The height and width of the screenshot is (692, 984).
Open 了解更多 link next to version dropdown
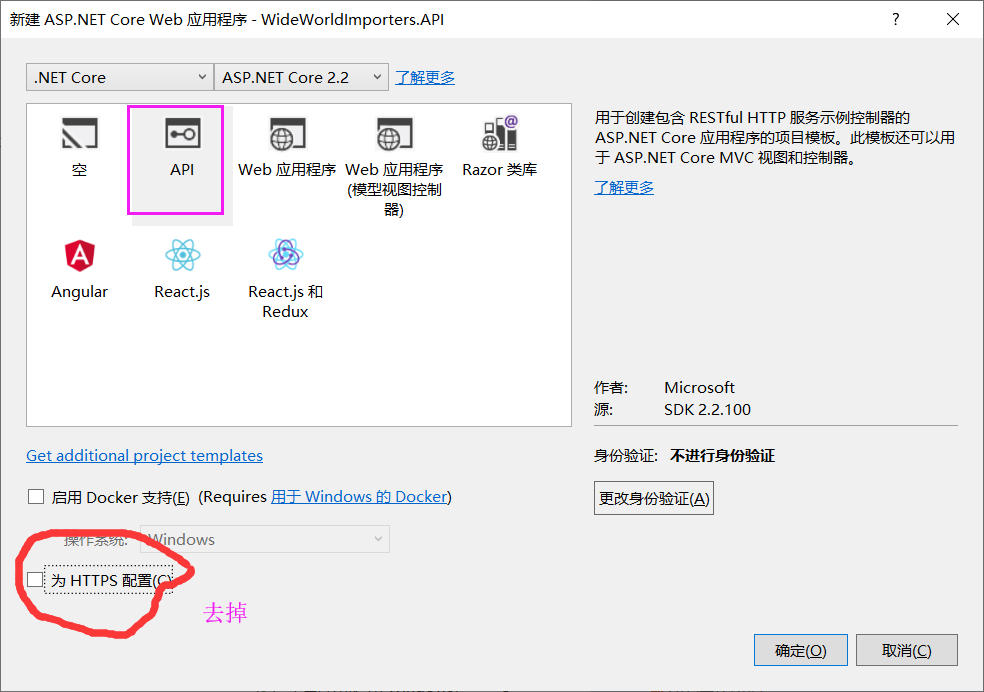(x=425, y=78)
